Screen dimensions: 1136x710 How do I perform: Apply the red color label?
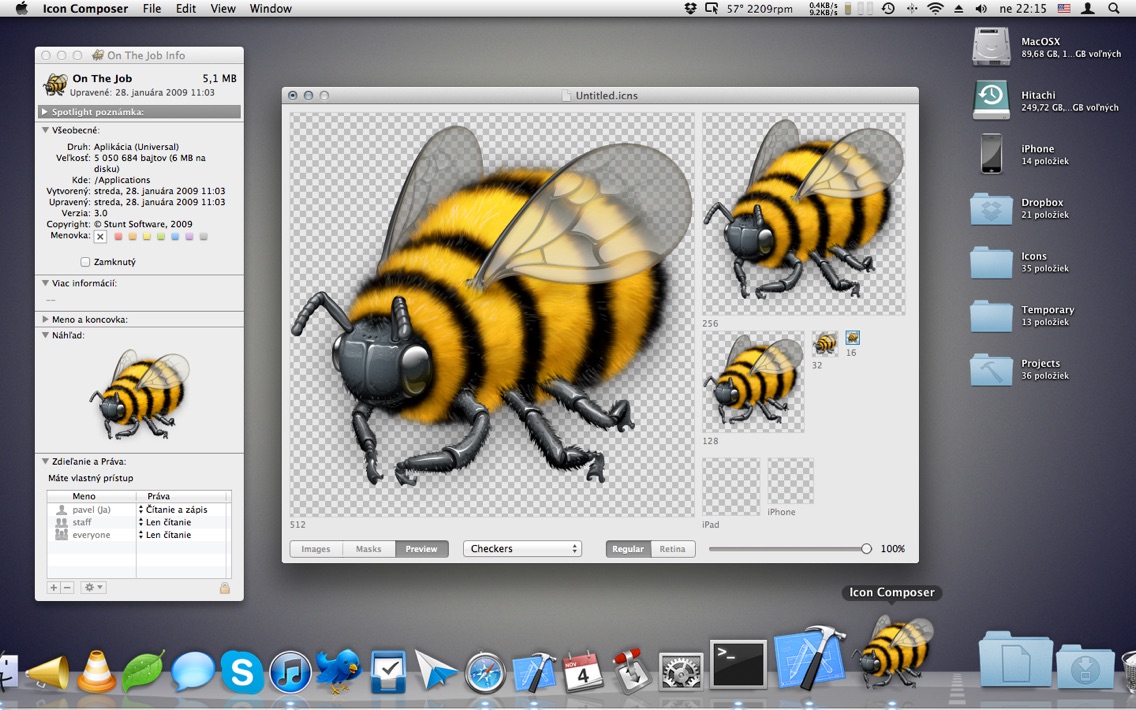pyautogui.click(x=118, y=236)
